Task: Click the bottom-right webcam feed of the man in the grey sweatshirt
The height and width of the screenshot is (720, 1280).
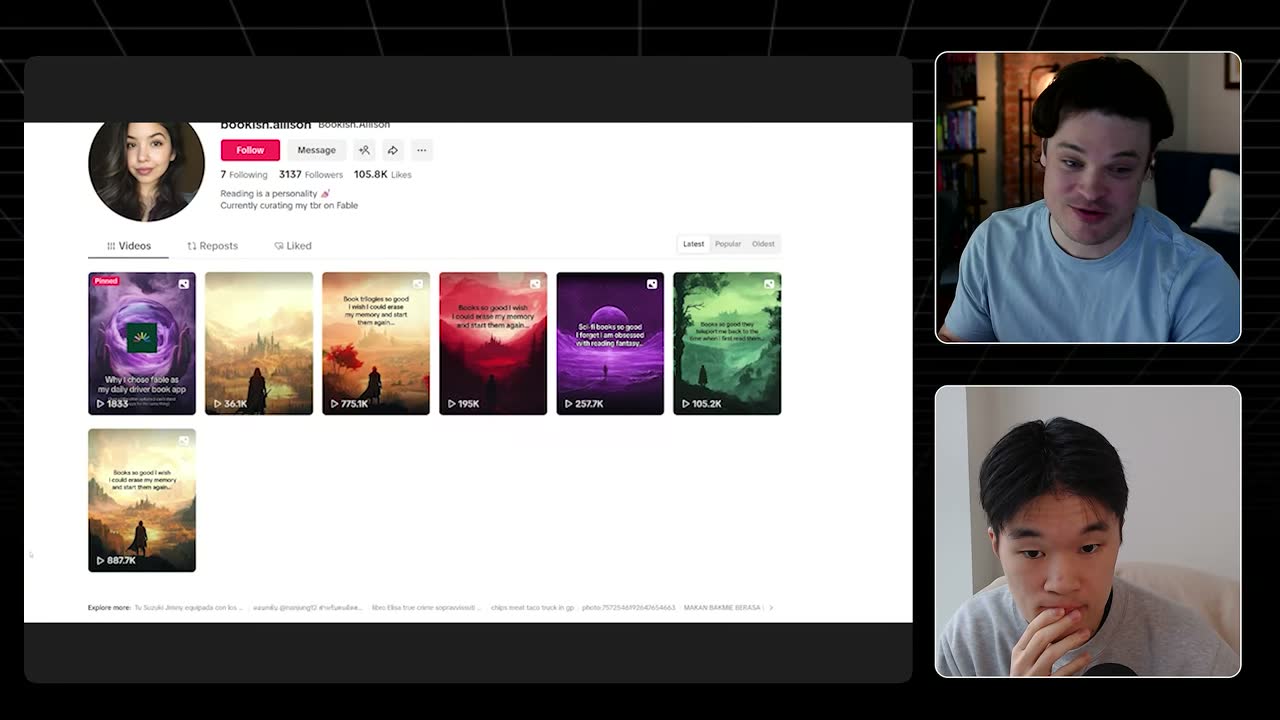Action: pyautogui.click(x=1088, y=532)
